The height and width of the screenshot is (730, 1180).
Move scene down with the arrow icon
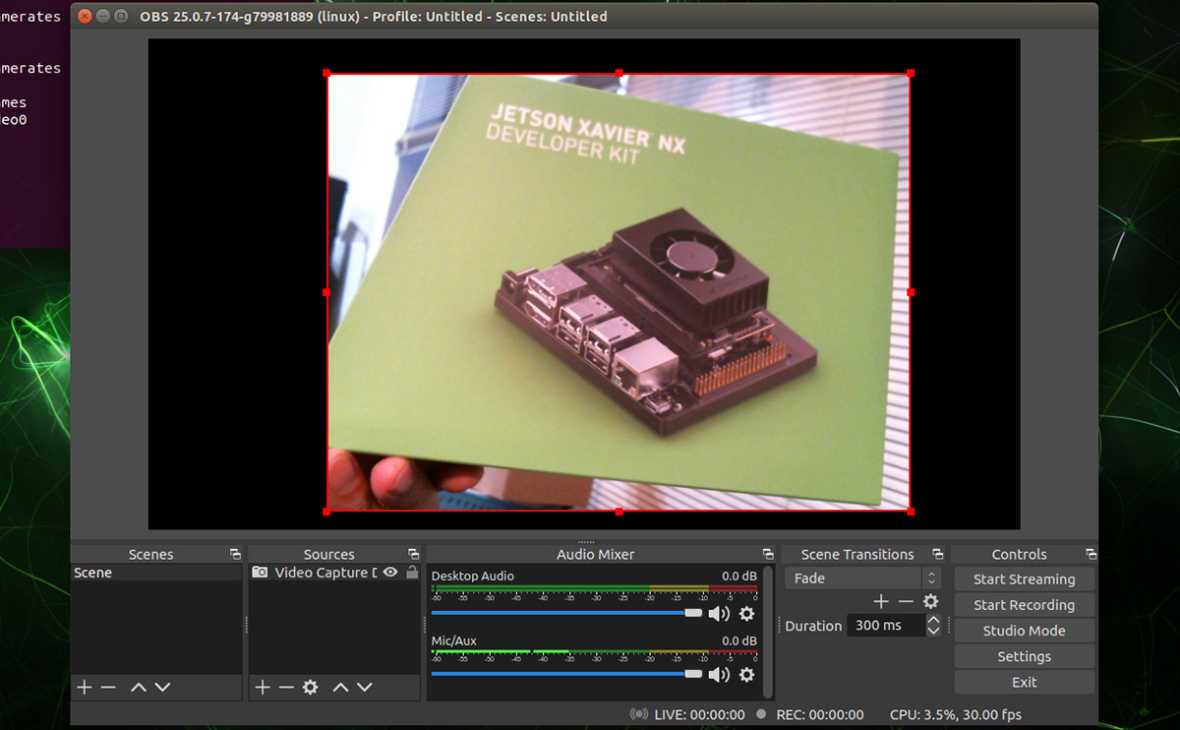[x=163, y=687]
